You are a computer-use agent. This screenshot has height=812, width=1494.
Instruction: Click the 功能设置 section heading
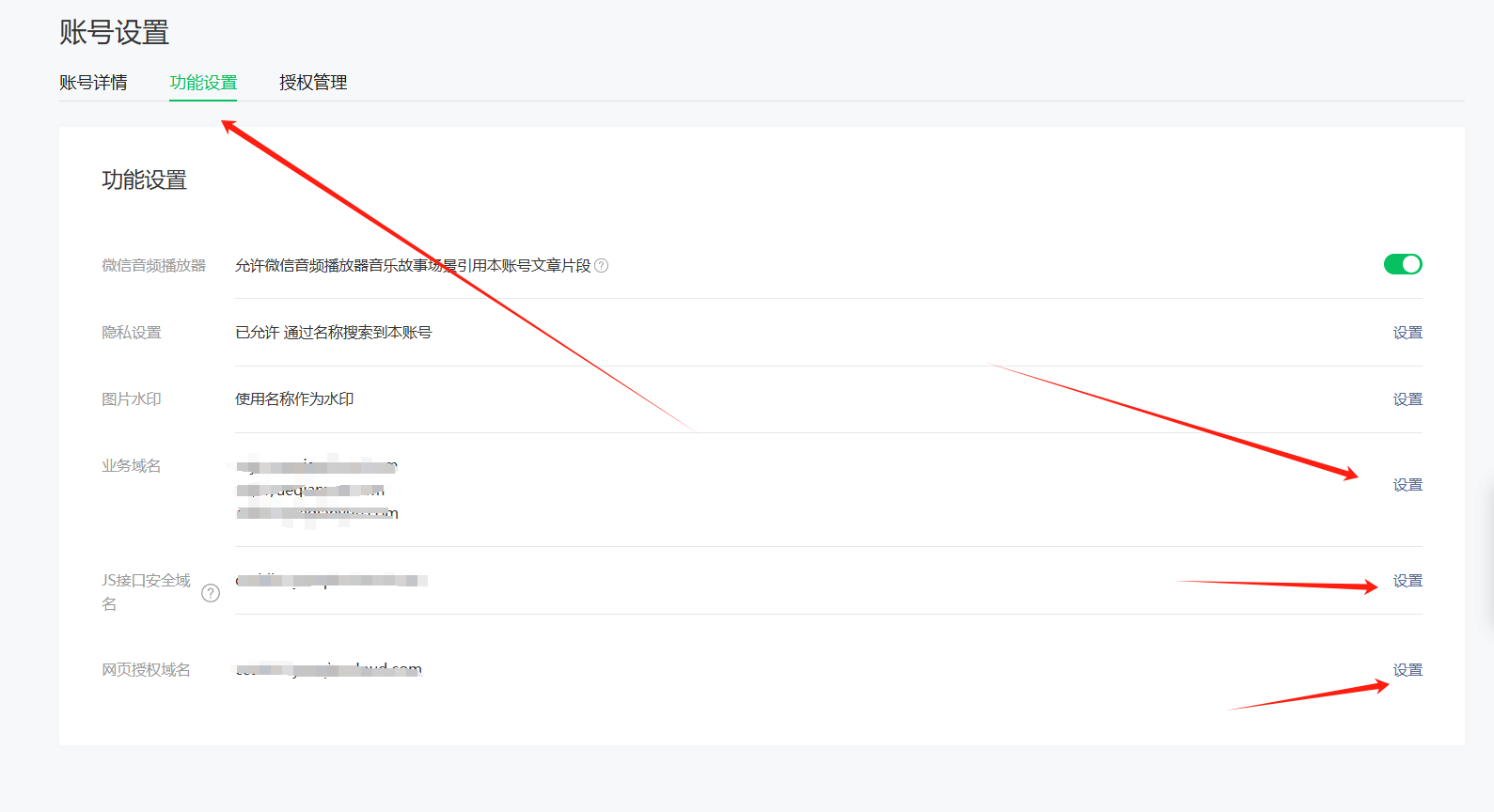(144, 180)
